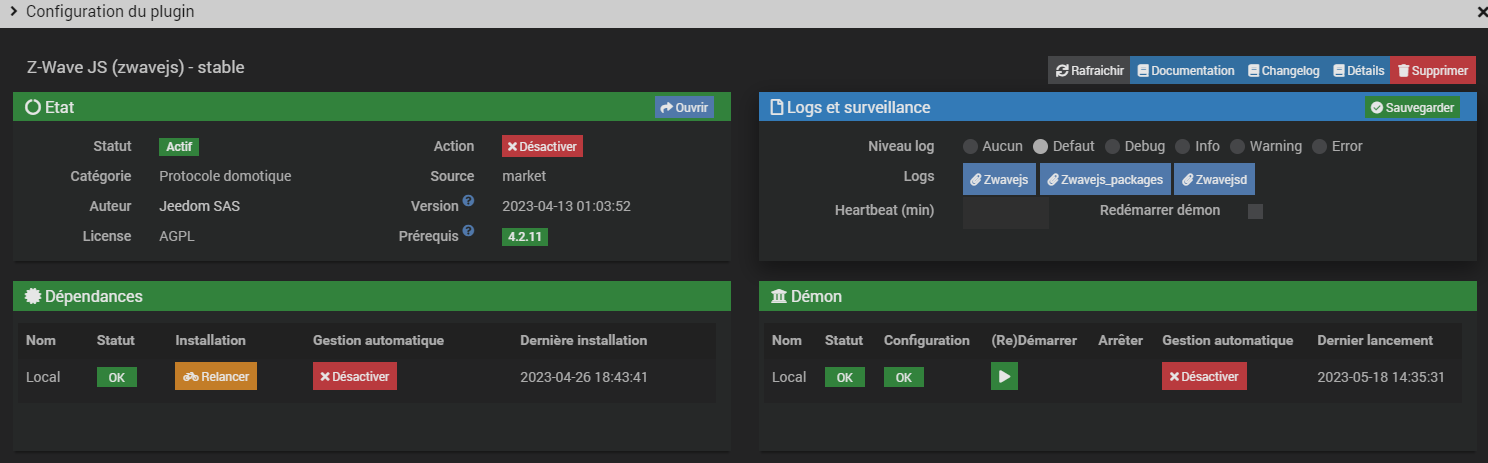View the plugin Changelog
Viewport: 1488px width, 463px height.
pos(1283,70)
